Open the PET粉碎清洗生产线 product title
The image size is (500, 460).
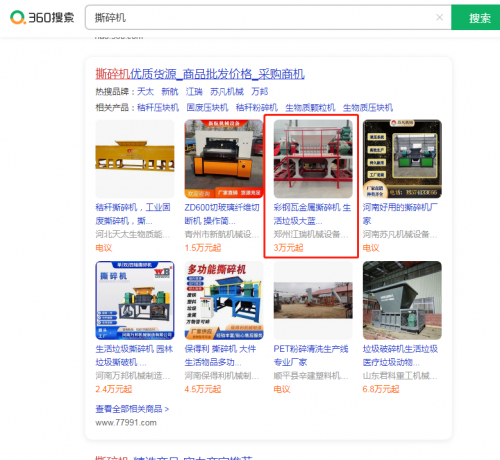pos(311,355)
